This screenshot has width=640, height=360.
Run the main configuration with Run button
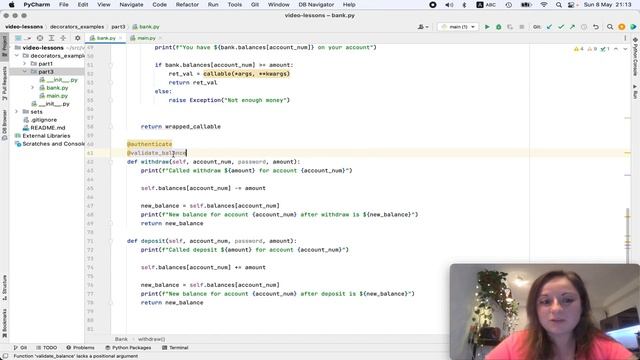(x=487, y=27)
